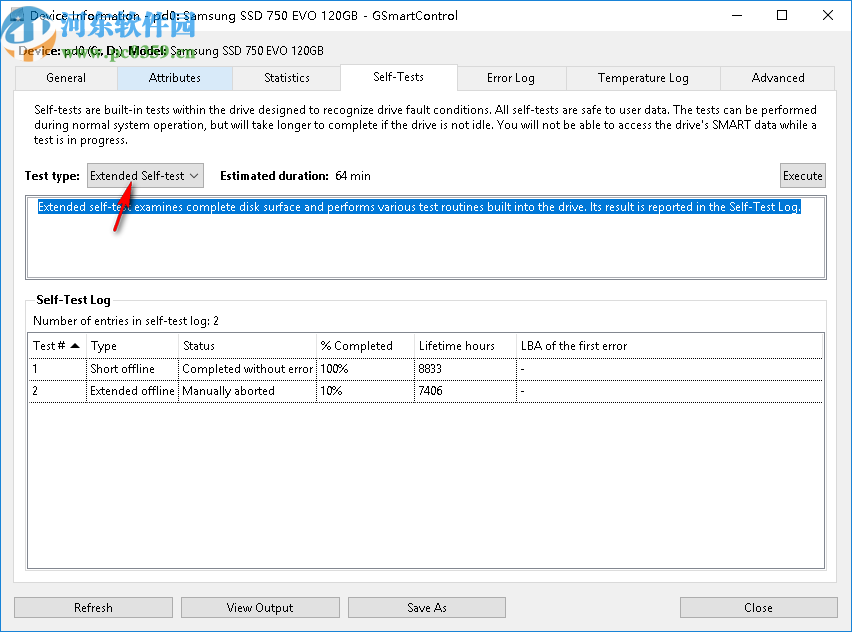Sort by Type column header
The image size is (852, 632).
(132, 346)
